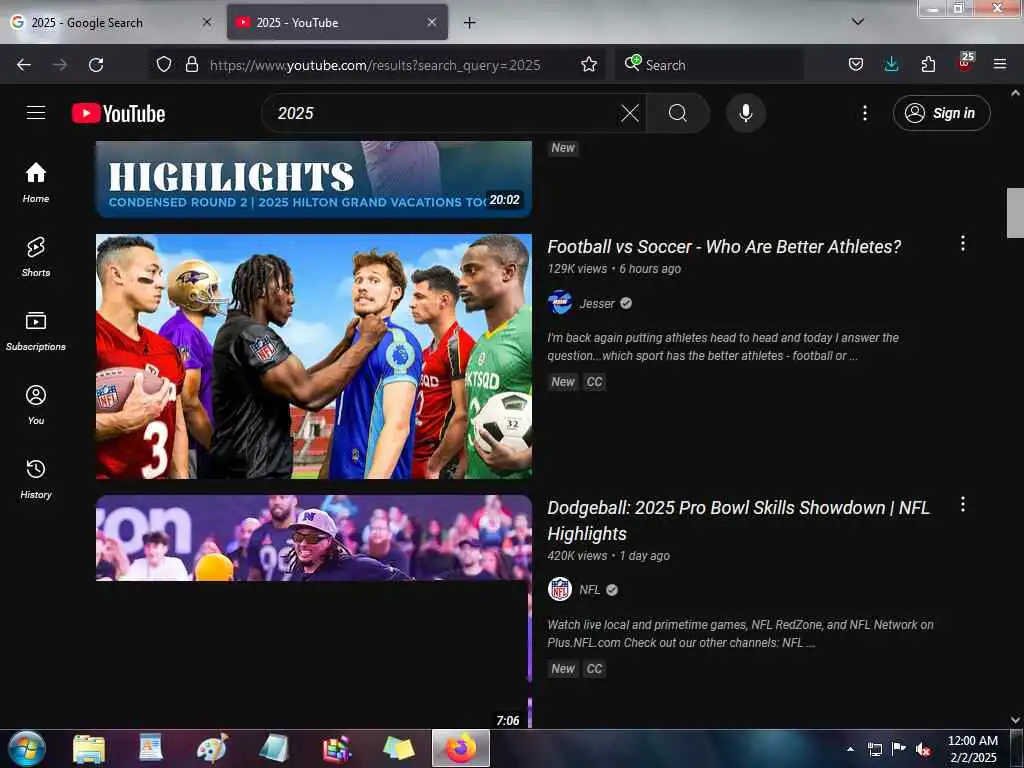Clear the YouTube search query X
1024x768 pixels.
pos(630,113)
